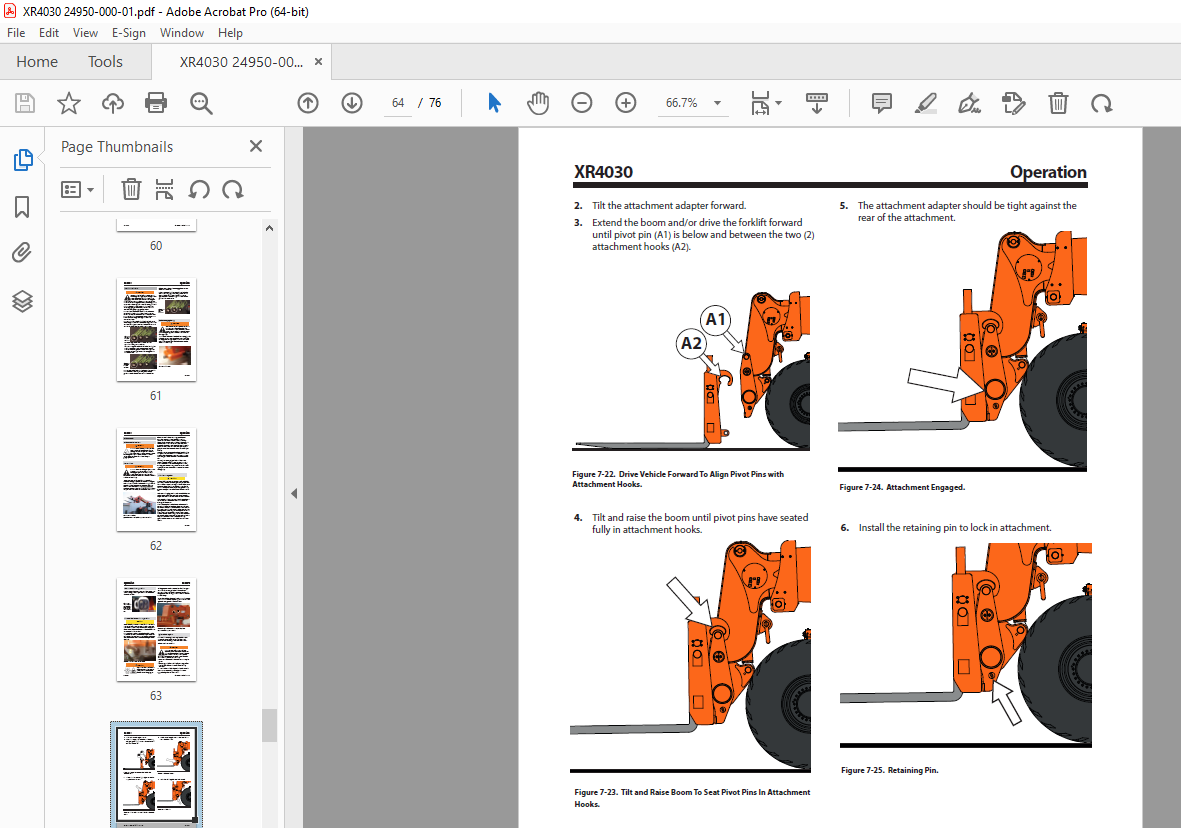Click step 2 Tilt the attachment adapter text

[669, 205]
